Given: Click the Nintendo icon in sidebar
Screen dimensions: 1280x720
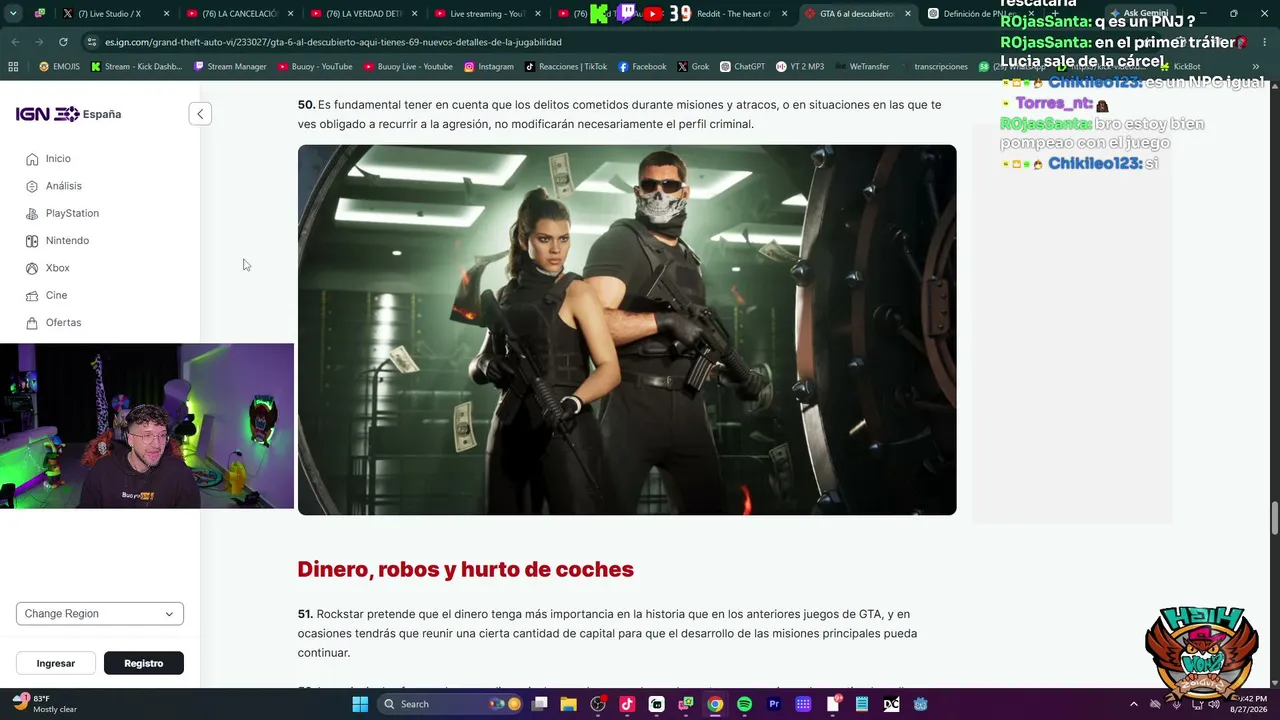Looking at the screenshot, I should pos(33,241).
